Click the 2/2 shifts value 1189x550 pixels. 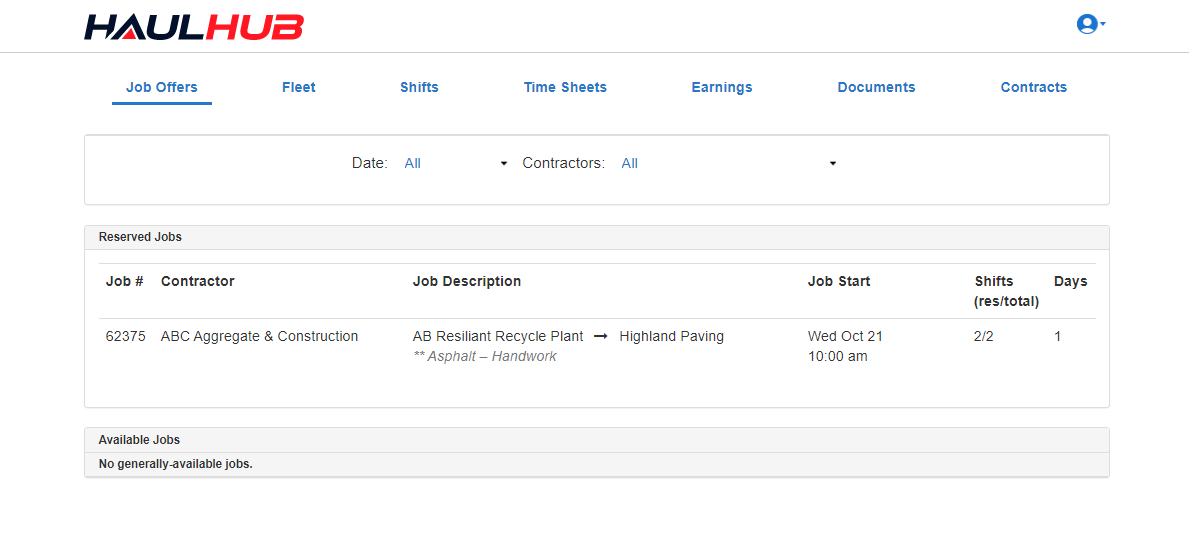coord(984,336)
